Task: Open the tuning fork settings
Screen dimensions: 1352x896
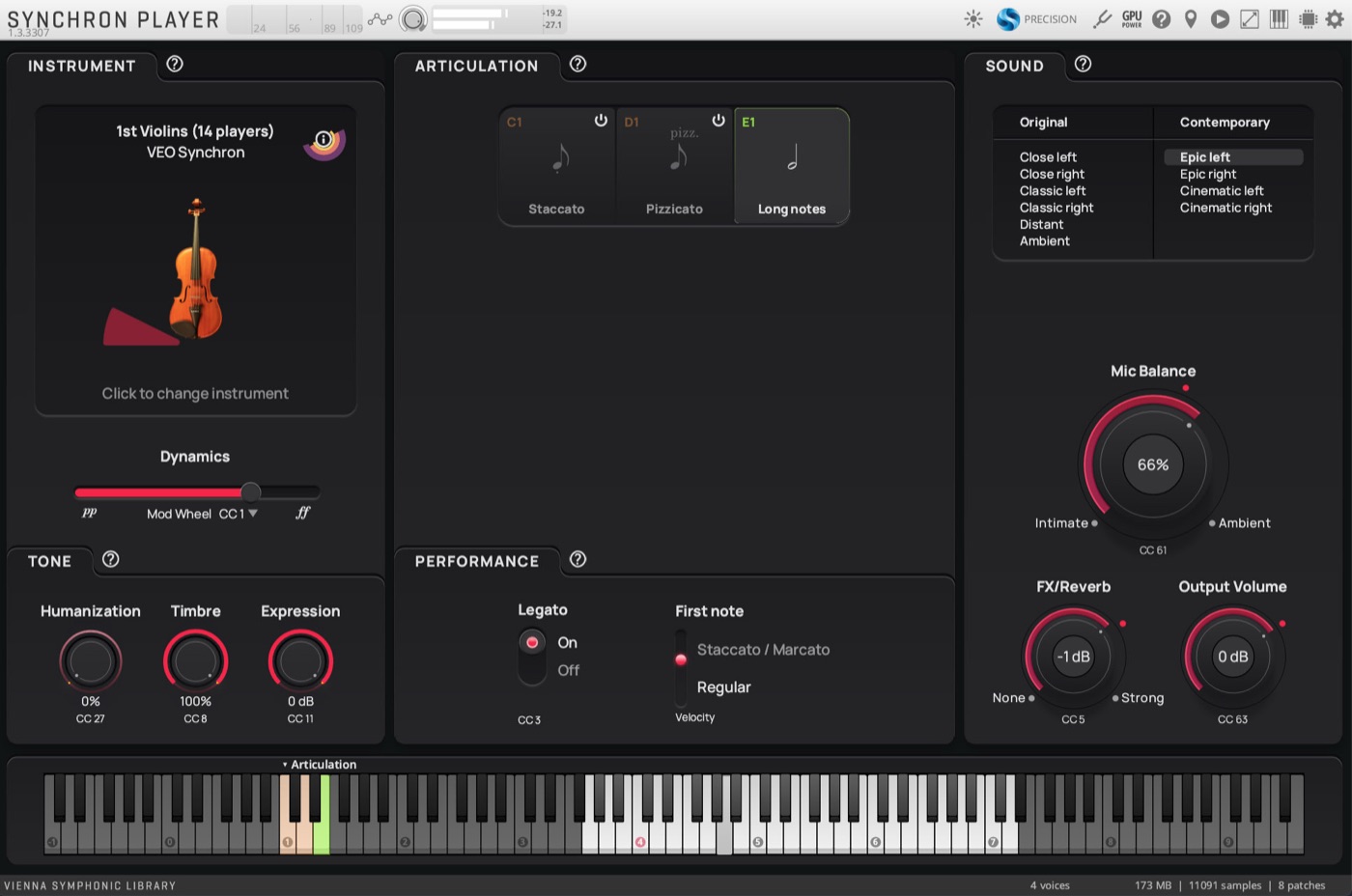Action: 1102,19
